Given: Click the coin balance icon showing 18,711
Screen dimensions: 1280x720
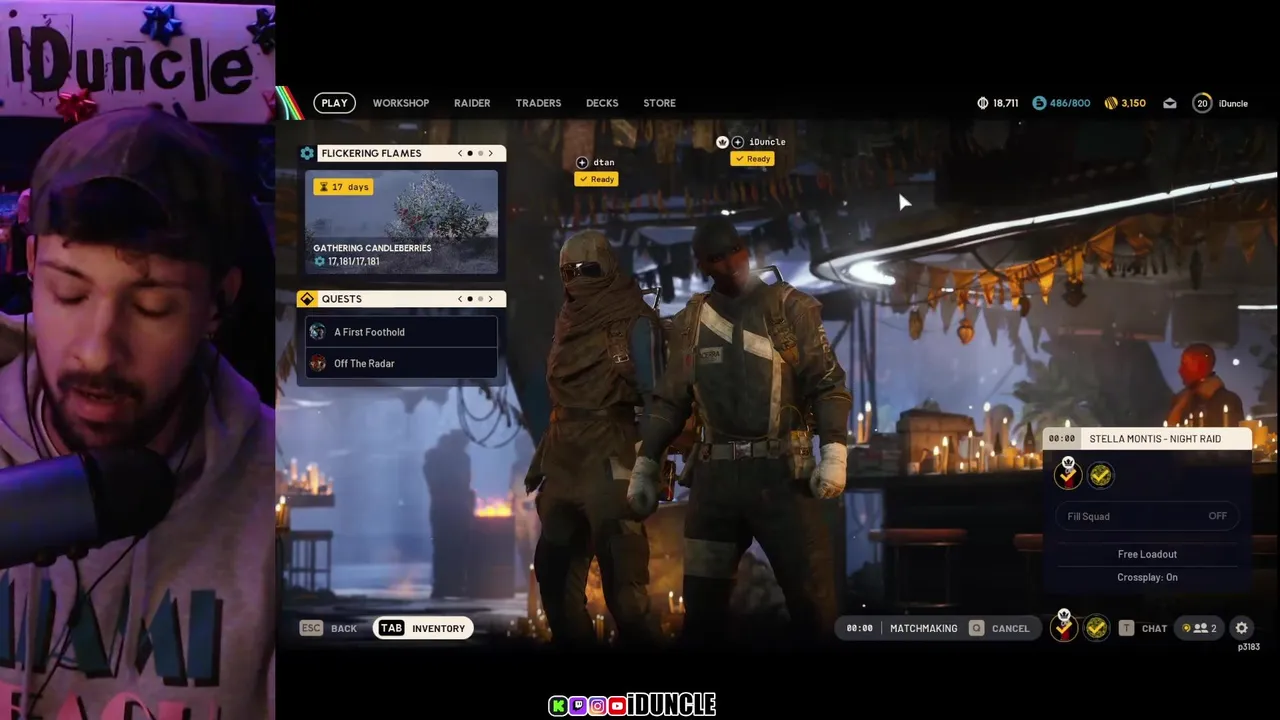Looking at the screenshot, I should coord(982,103).
